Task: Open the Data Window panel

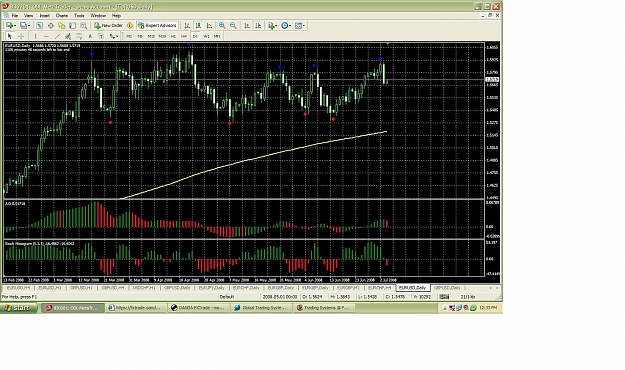Action: (51, 26)
